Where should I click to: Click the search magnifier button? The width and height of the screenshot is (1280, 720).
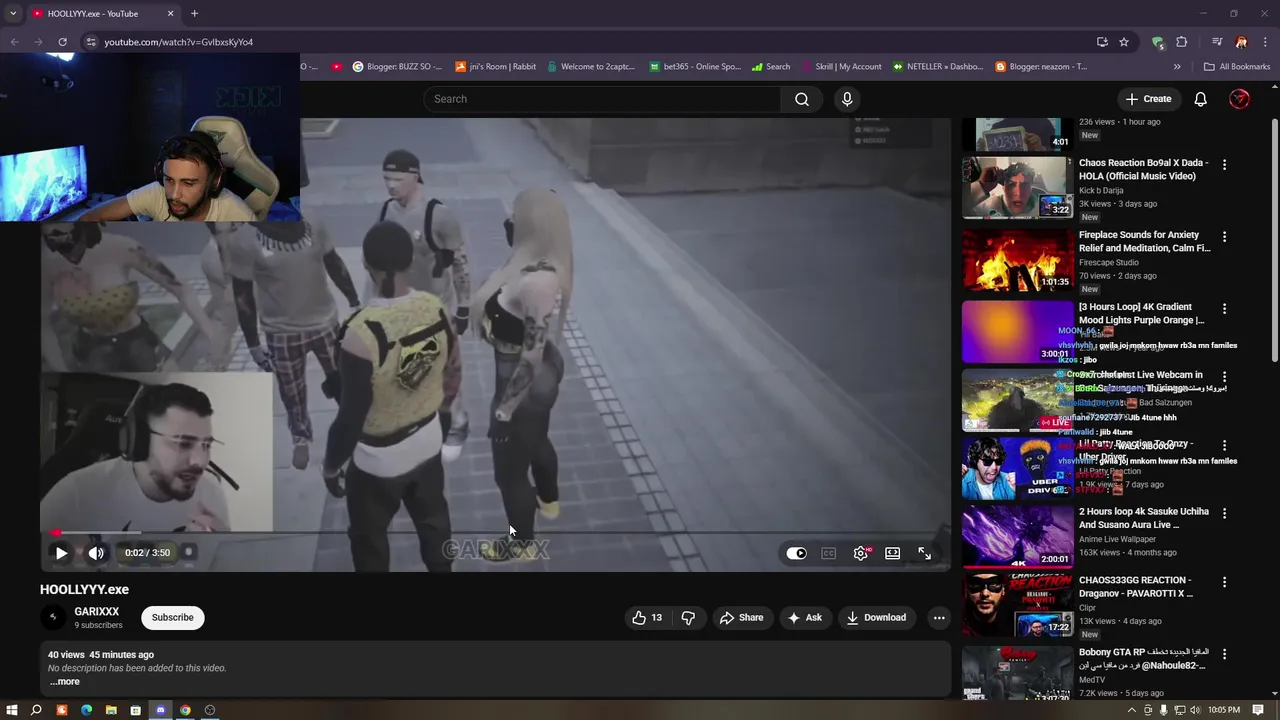tap(802, 99)
